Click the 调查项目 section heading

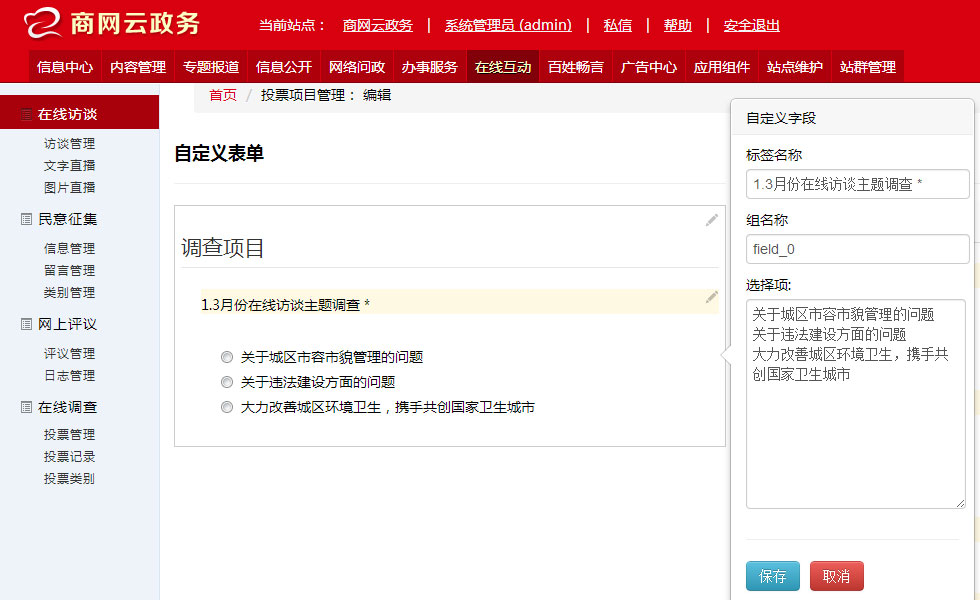point(222,248)
